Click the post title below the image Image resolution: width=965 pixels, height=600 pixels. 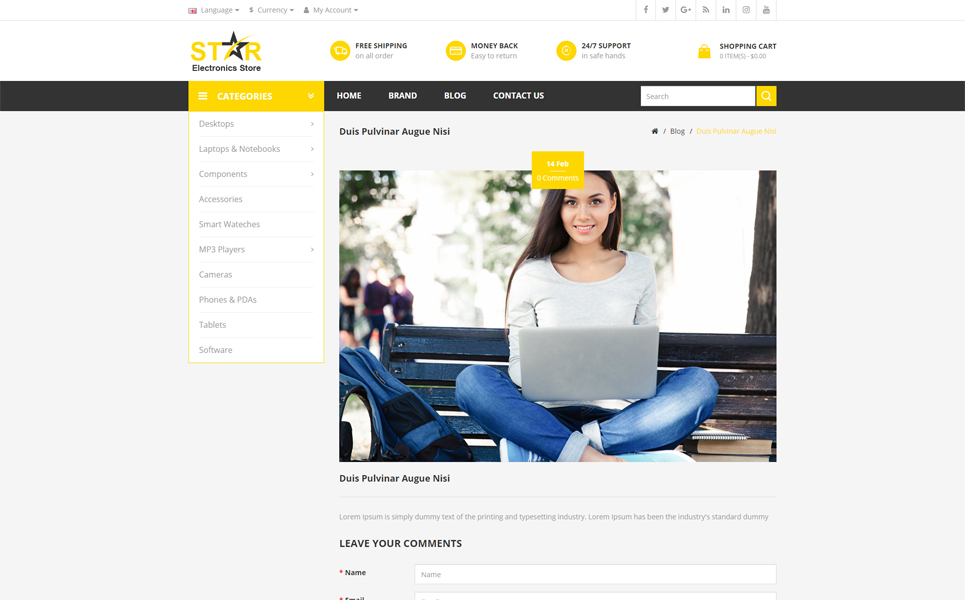(x=394, y=478)
